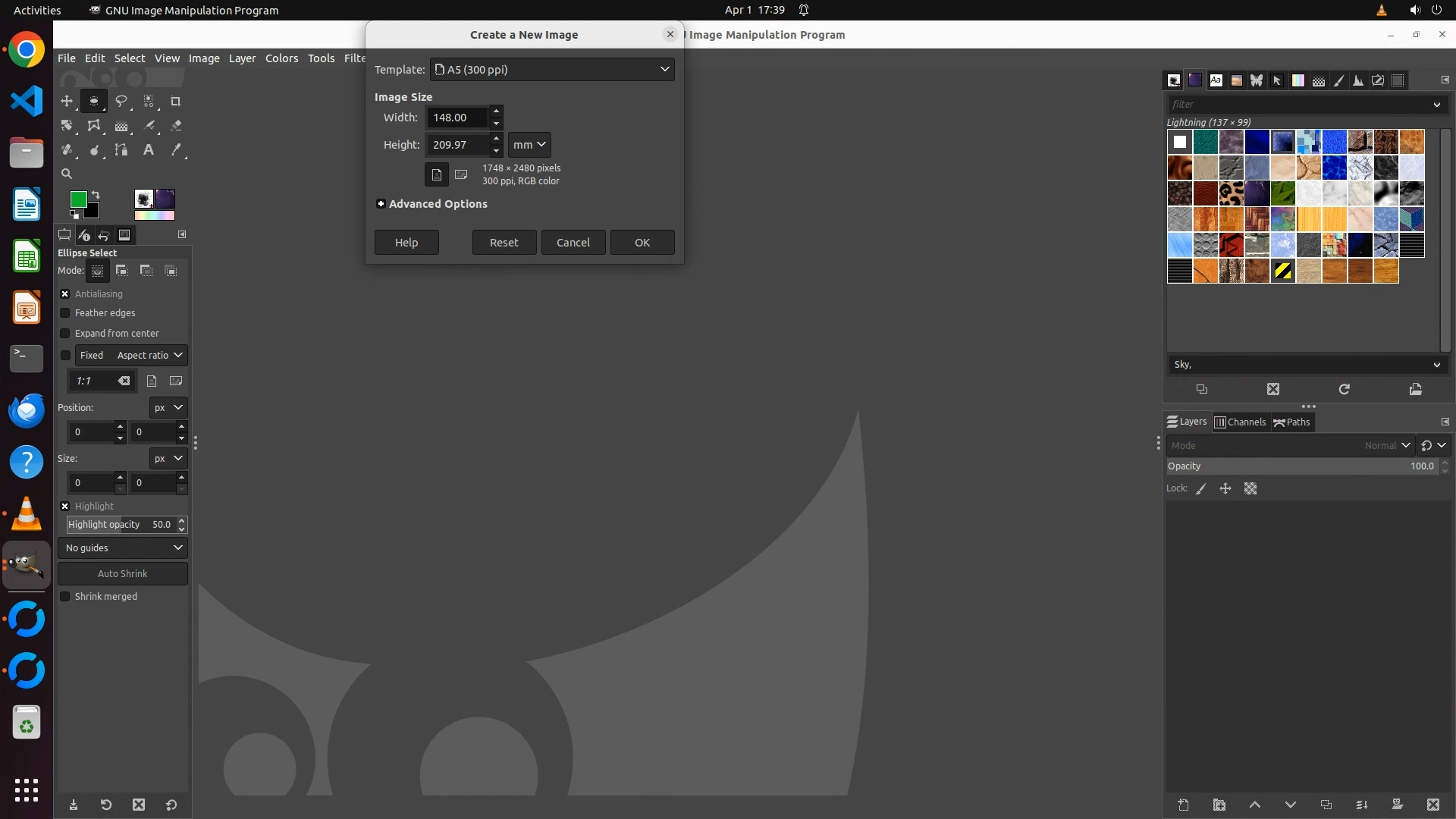The height and width of the screenshot is (819, 1456).
Task: Toggle Expand from center option
Action: pos(65,334)
